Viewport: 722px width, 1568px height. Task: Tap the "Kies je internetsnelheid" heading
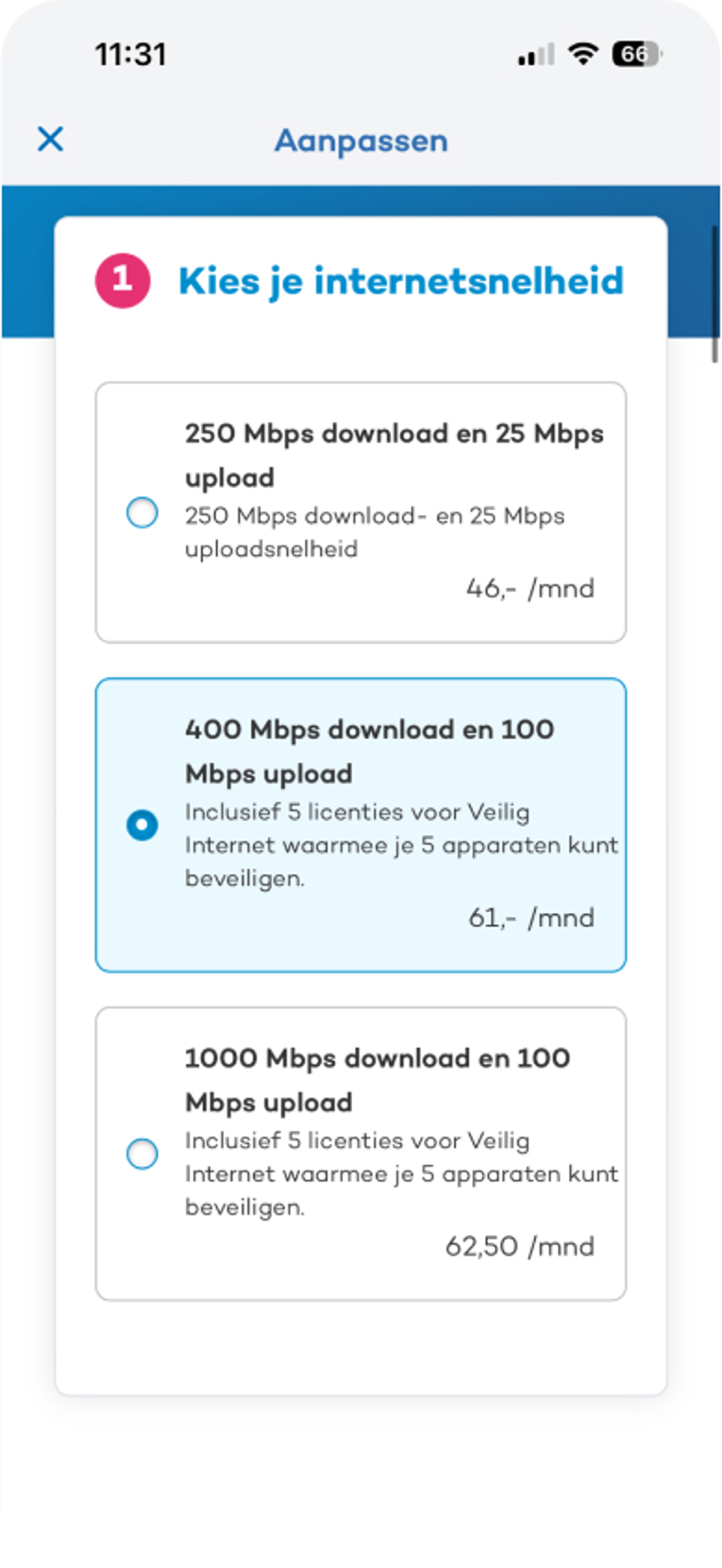[x=401, y=281]
